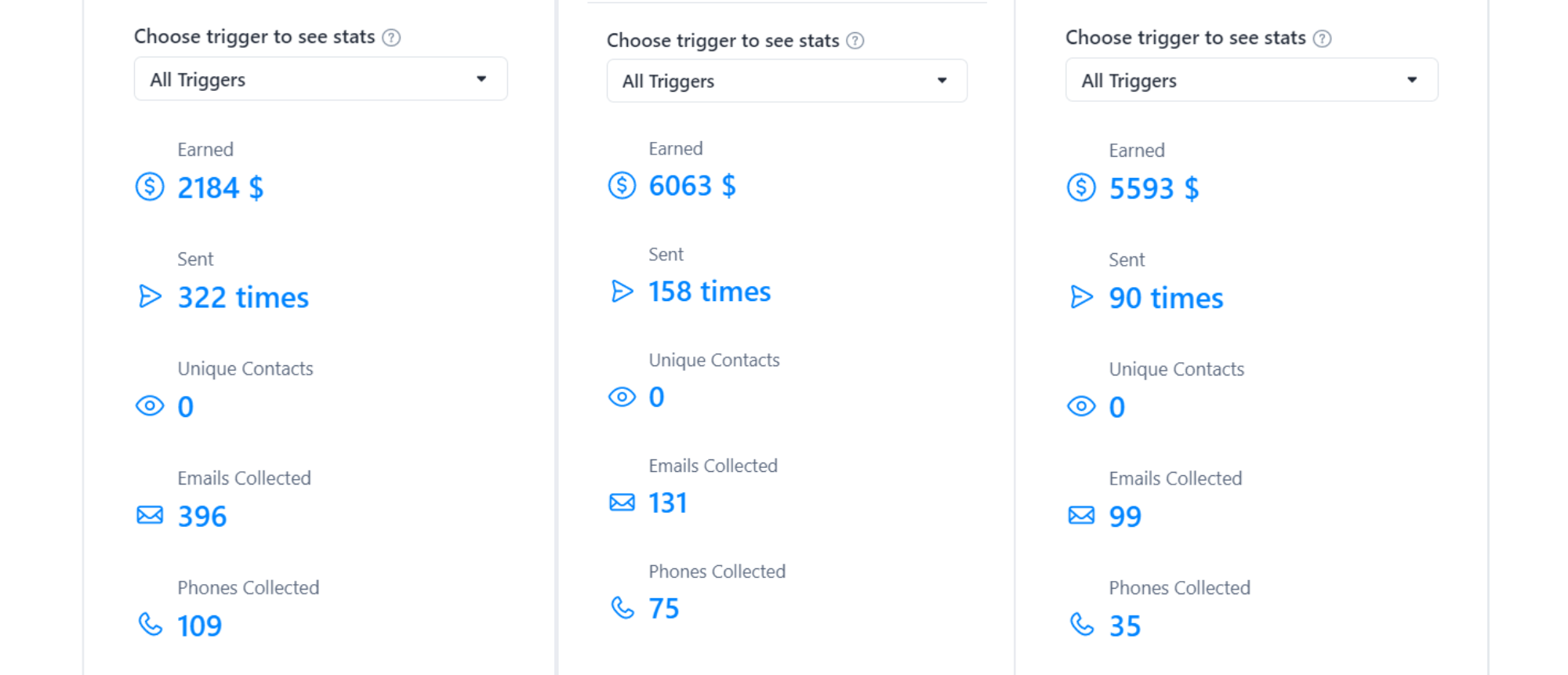The height and width of the screenshot is (675, 1568).
Task: Click the 6063 $ earned value
Action: (692, 186)
